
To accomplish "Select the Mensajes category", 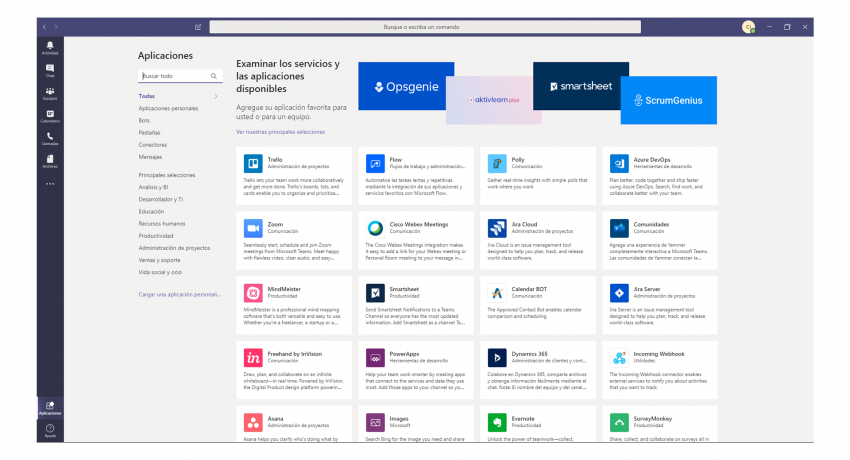I will (x=150, y=157).
